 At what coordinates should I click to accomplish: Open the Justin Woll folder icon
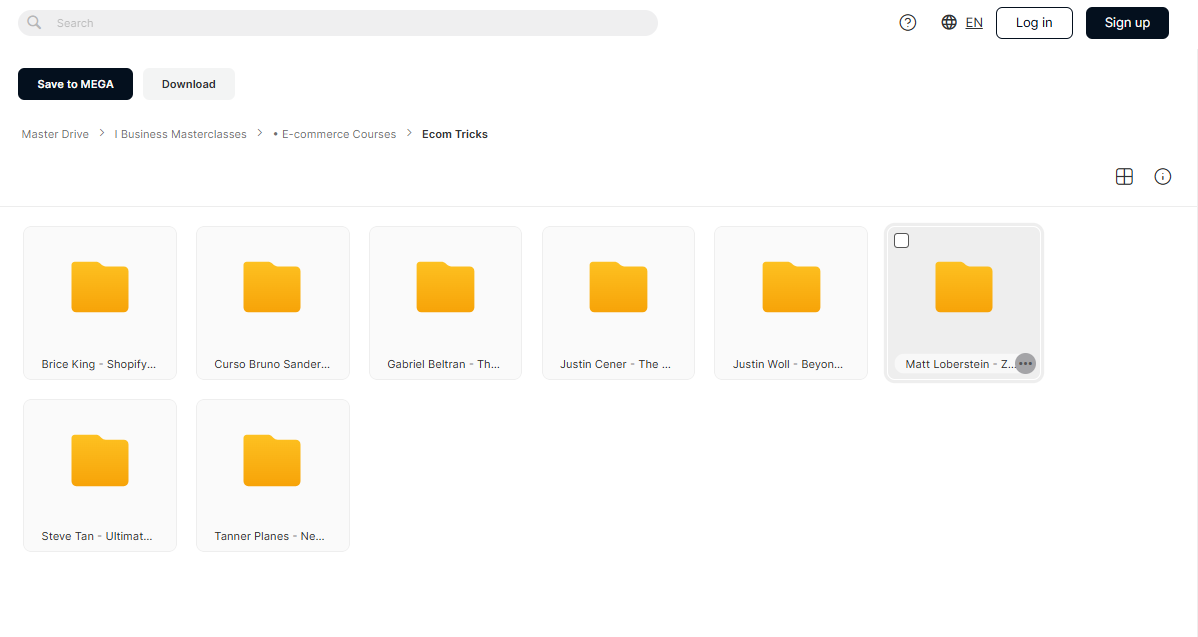click(x=792, y=287)
